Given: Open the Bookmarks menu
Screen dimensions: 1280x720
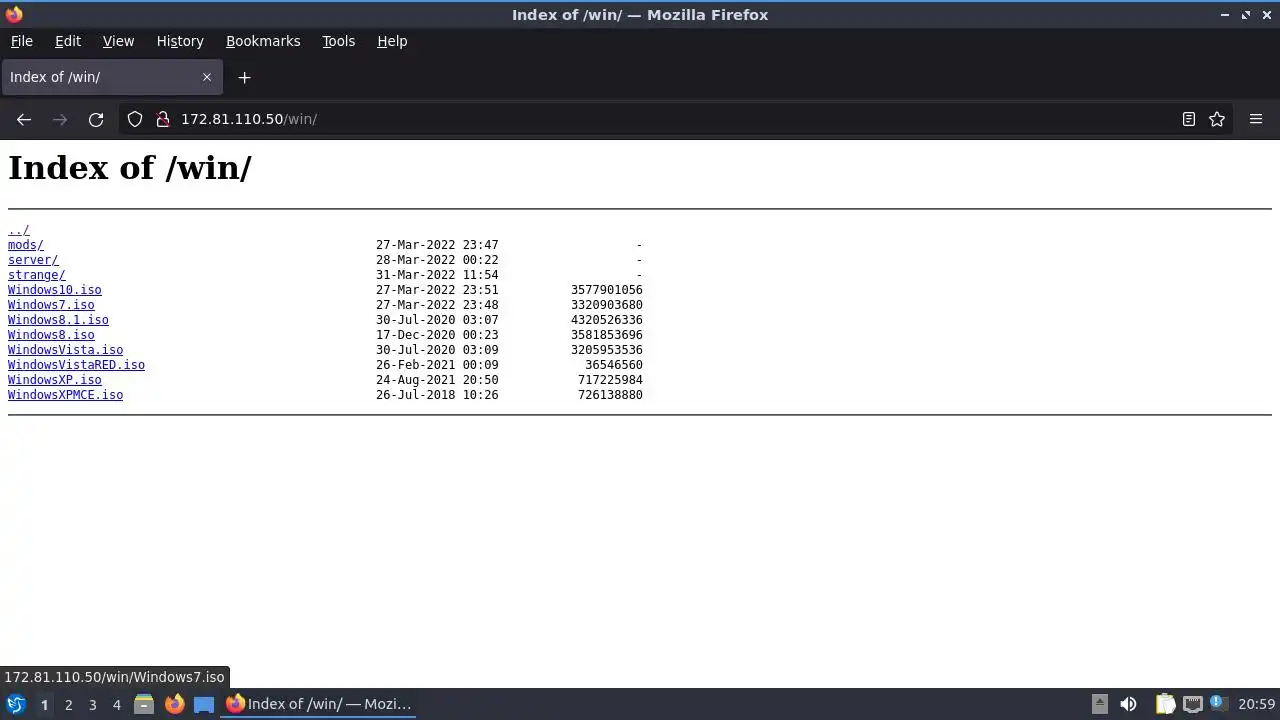Looking at the screenshot, I should (x=263, y=41).
